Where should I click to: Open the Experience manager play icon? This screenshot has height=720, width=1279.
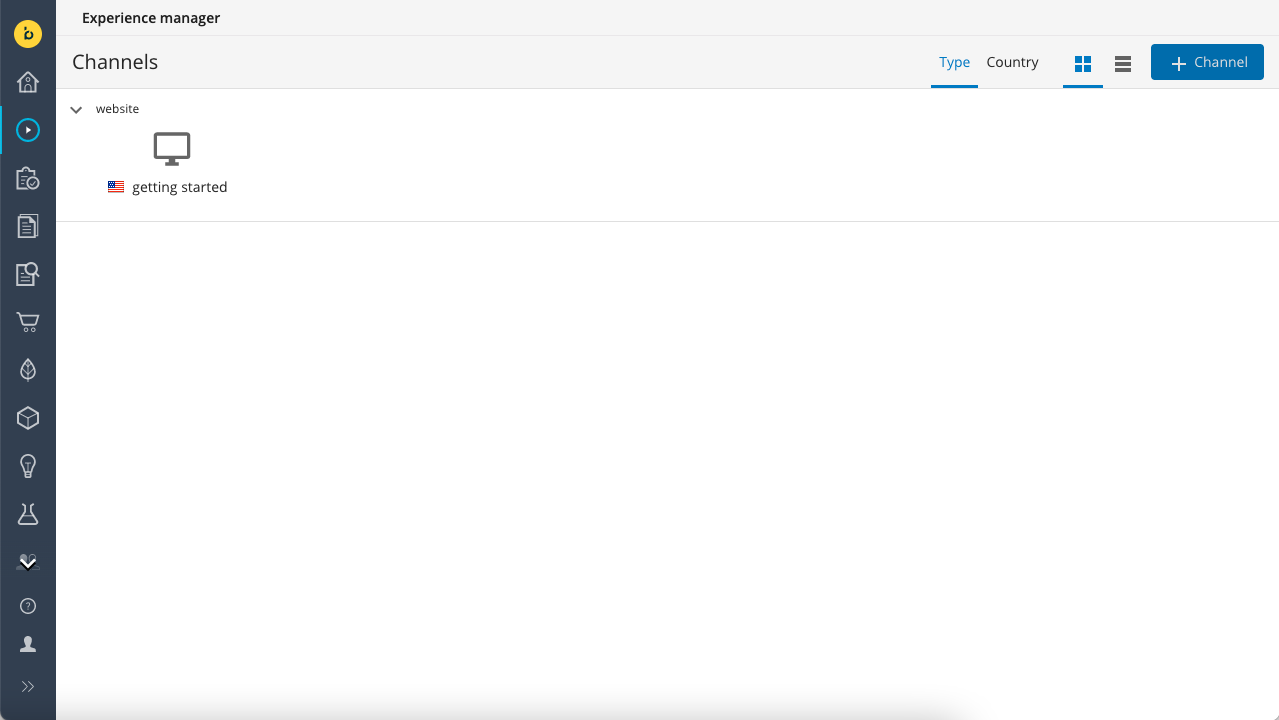(28, 130)
